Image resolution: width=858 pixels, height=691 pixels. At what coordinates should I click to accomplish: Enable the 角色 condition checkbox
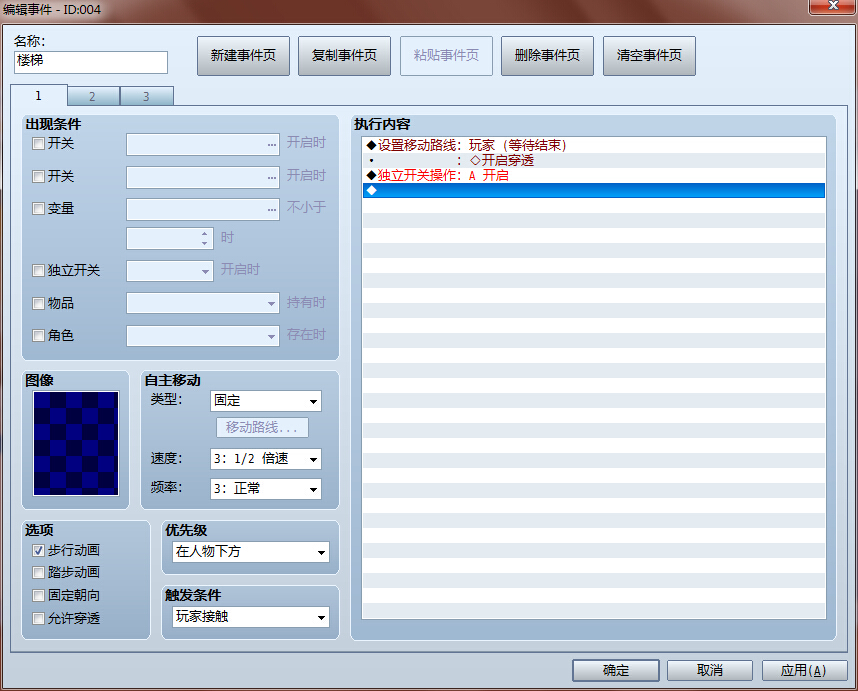(x=38, y=335)
